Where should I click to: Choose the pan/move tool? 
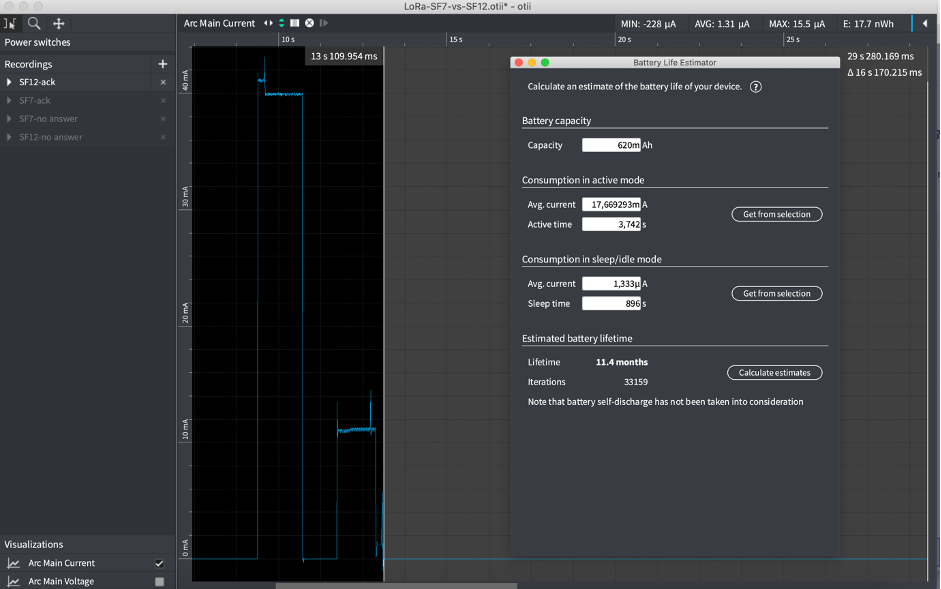click(59, 23)
